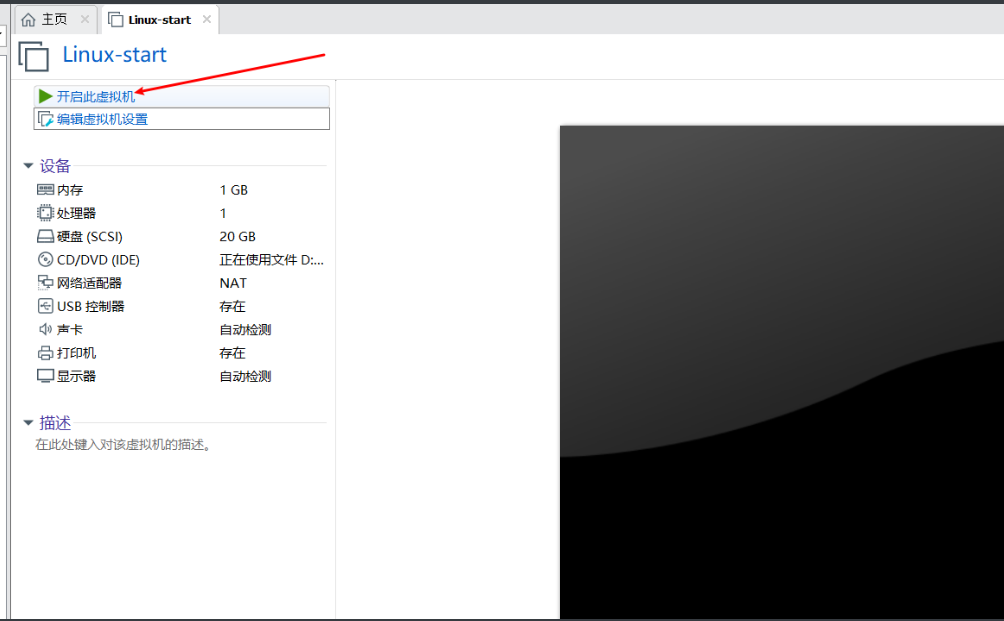This screenshot has height=621, width=1004.
Task: Click the sound card (声卡) speaker icon
Action: pyautogui.click(x=45, y=329)
